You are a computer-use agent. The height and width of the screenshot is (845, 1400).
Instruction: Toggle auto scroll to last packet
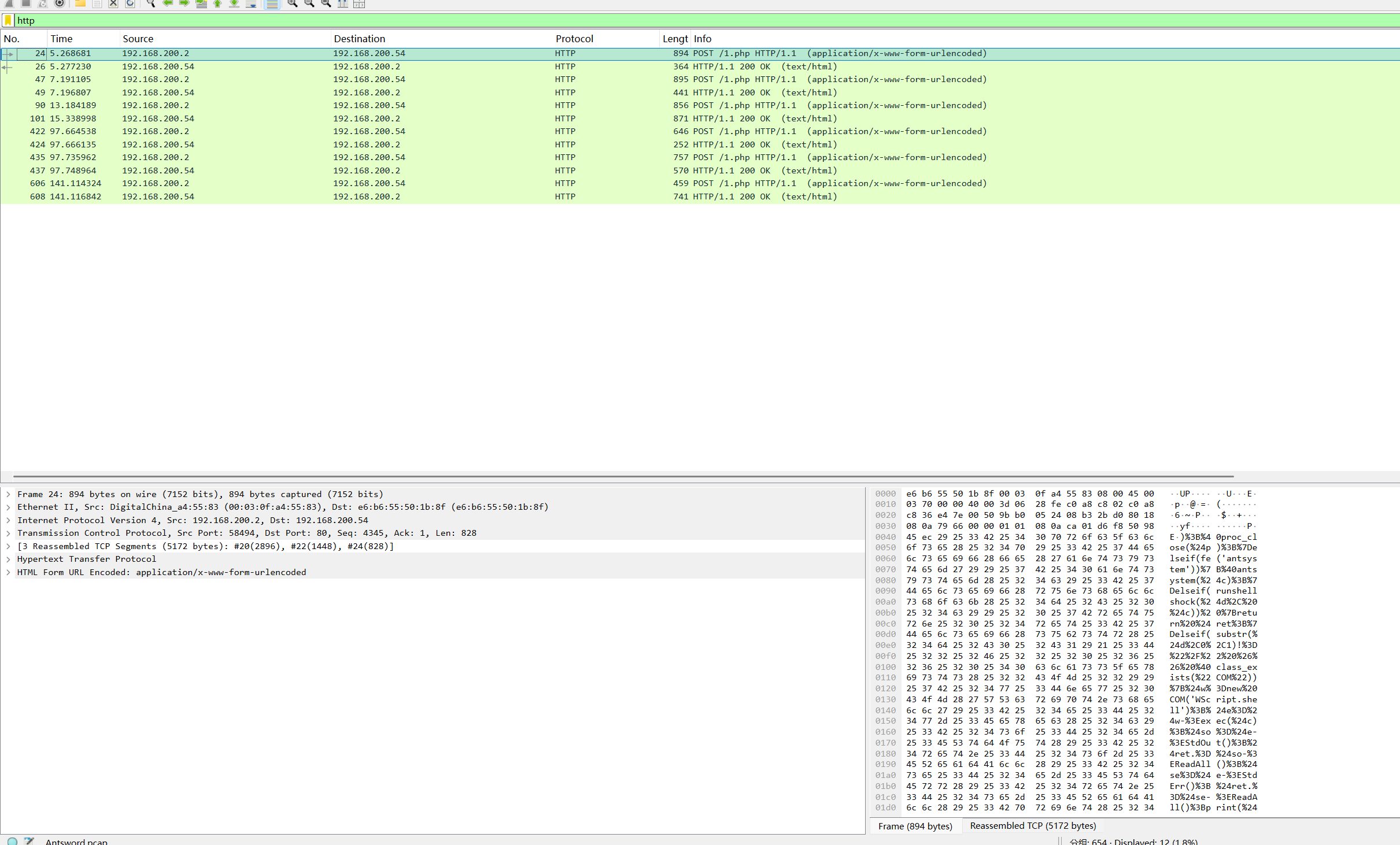(251, 3)
